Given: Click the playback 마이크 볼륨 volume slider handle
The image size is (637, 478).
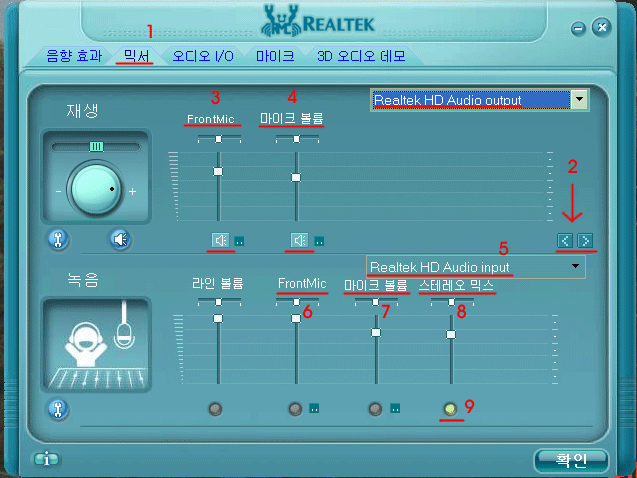Looking at the screenshot, I should pyautogui.click(x=296, y=177).
